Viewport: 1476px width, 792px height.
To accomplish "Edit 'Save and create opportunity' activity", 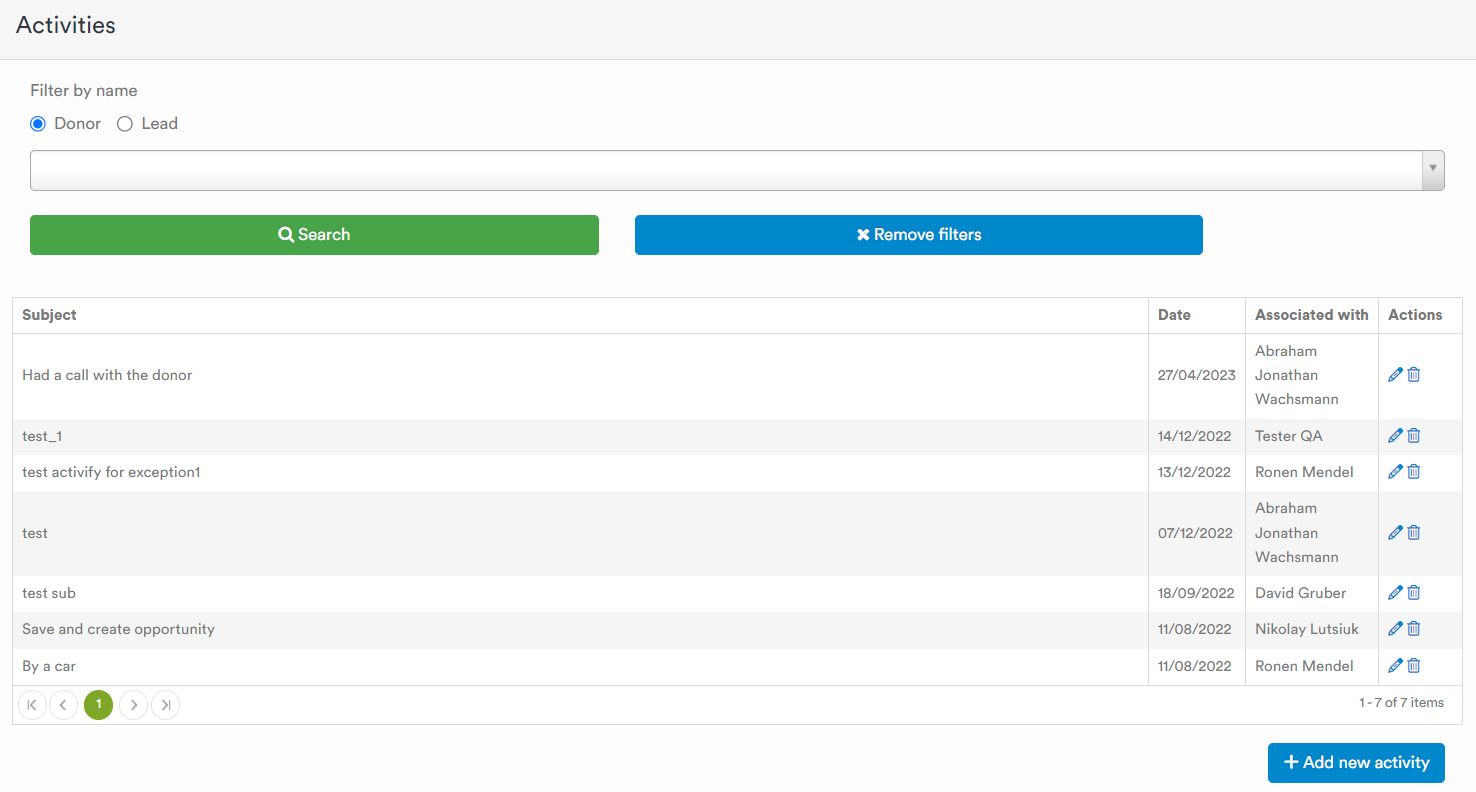I will [1396, 629].
